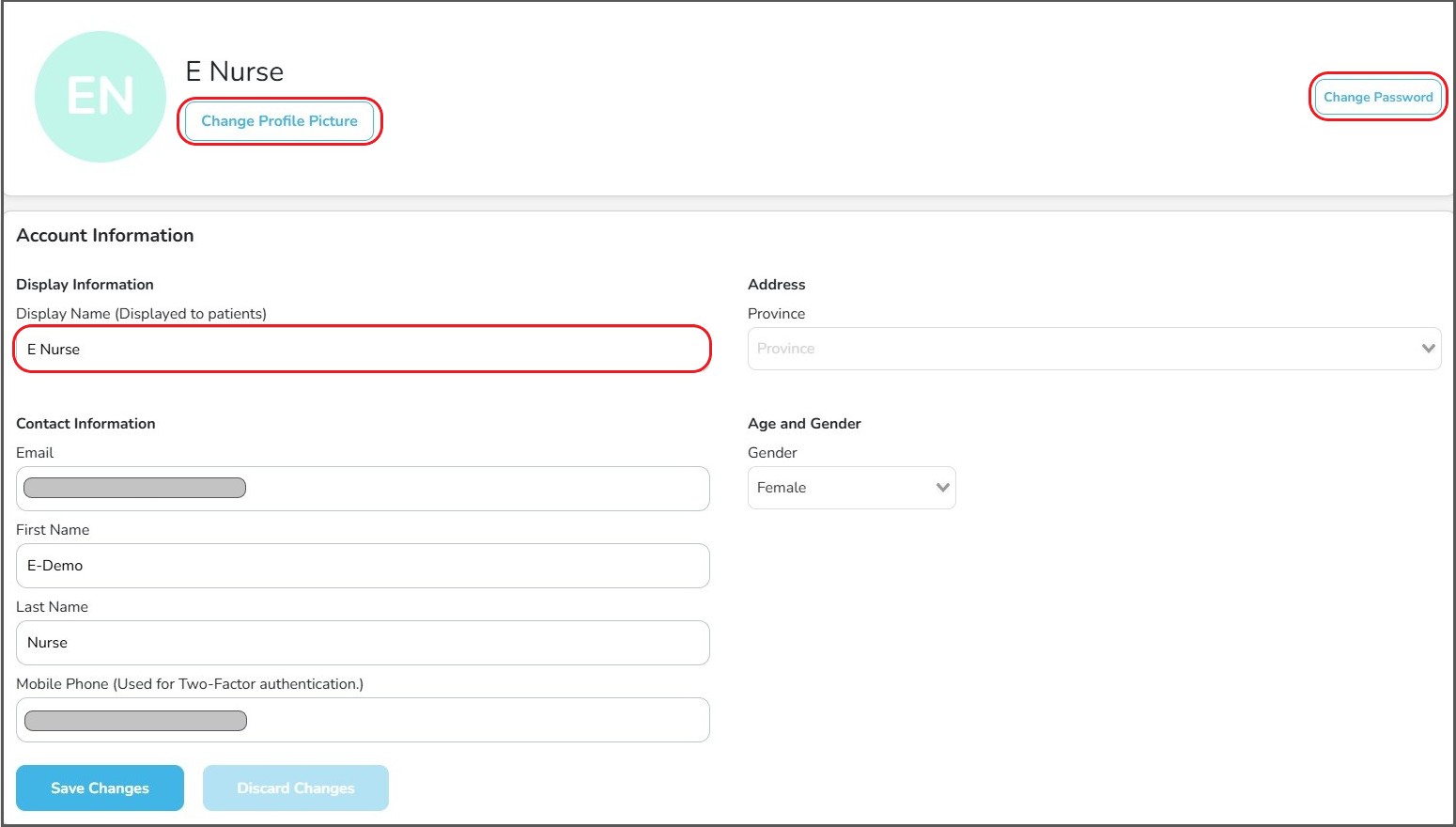Focus the Mobile Phone input field

coord(470,721)
